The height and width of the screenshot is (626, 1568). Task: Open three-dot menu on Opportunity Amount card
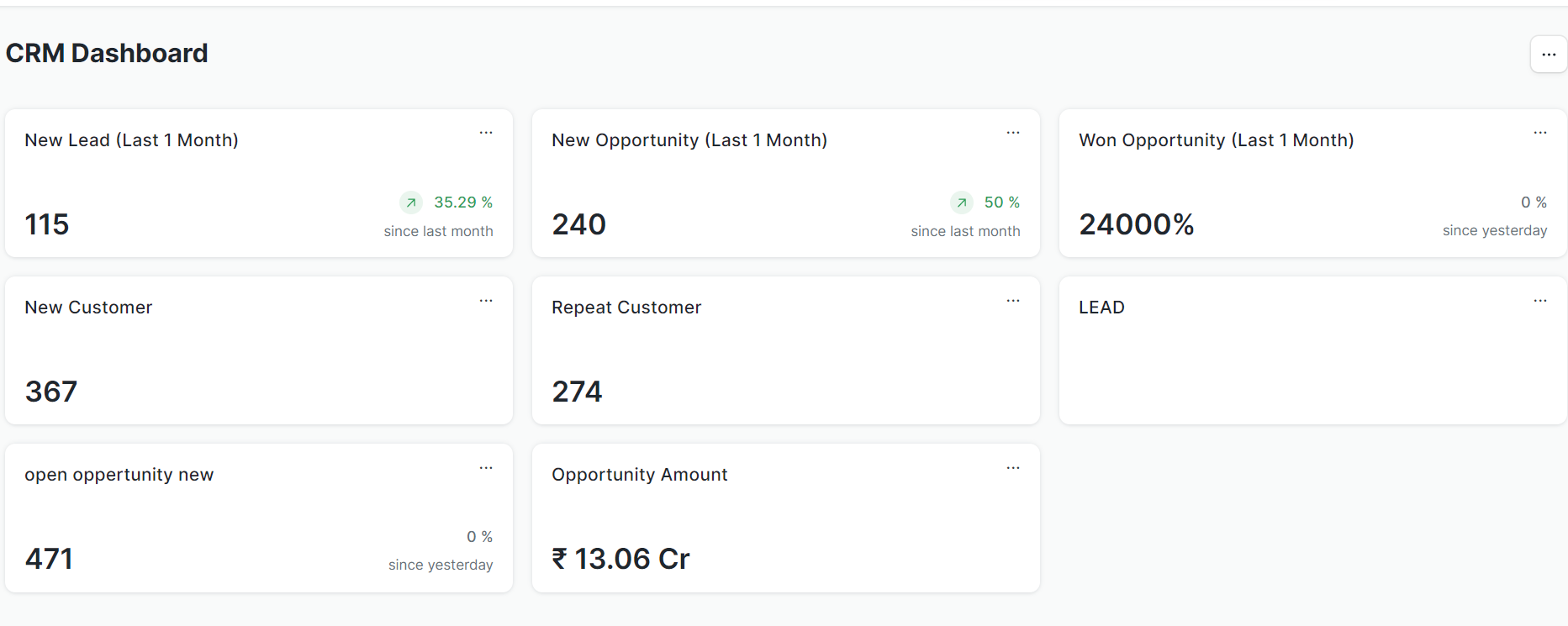[1013, 468]
